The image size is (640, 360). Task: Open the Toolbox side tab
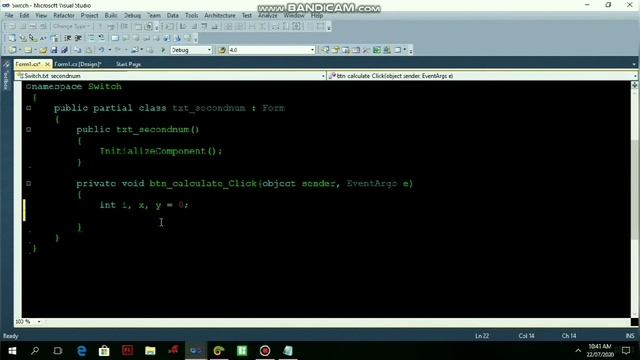point(6,76)
